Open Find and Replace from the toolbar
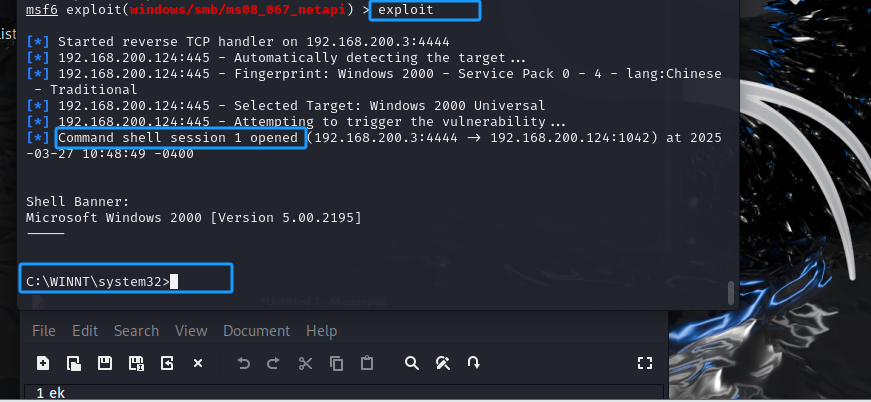Viewport: 871px width, 402px height. (443, 363)
